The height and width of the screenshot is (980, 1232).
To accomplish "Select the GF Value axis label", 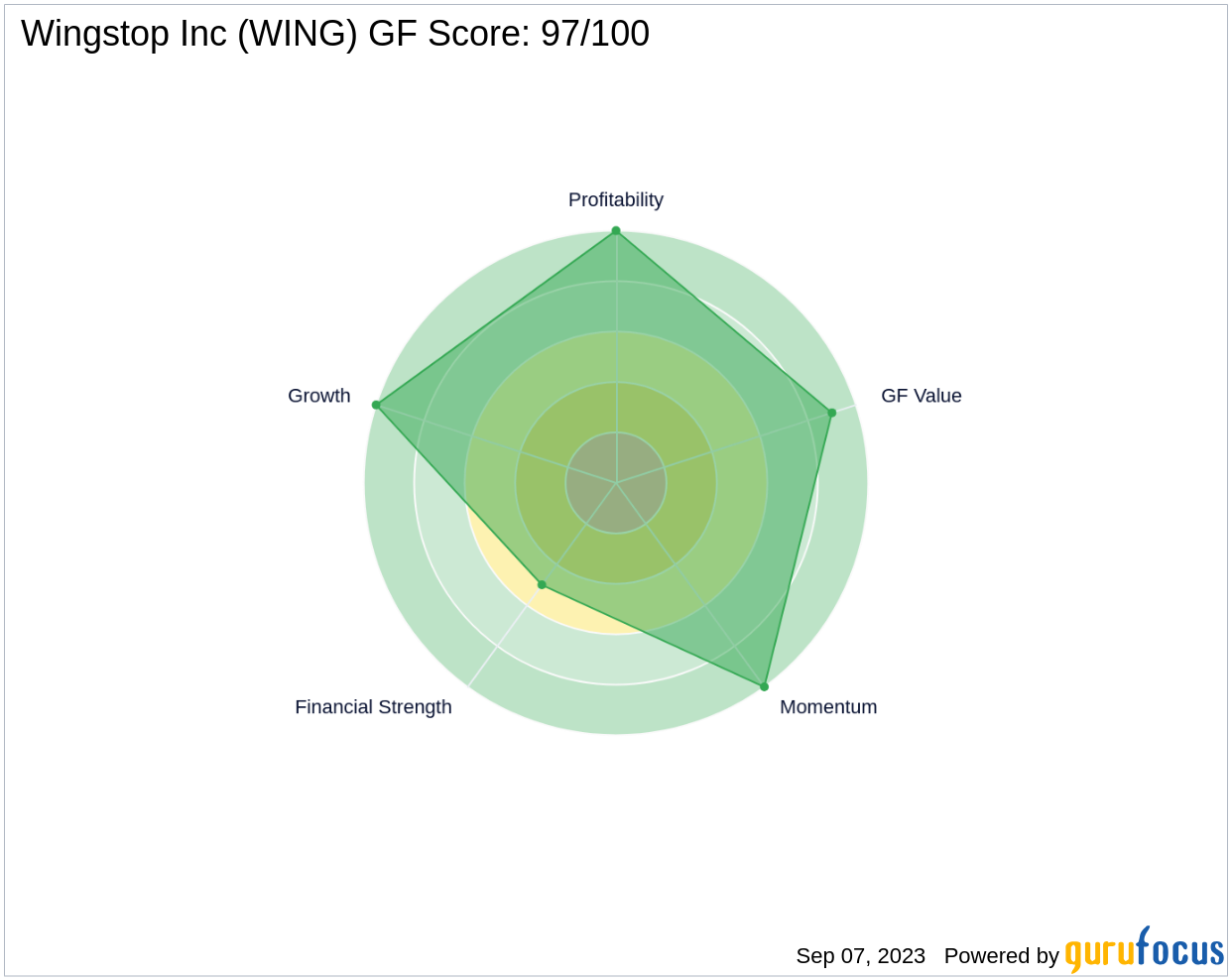I will pyautogui.click(x=922, y=396).
